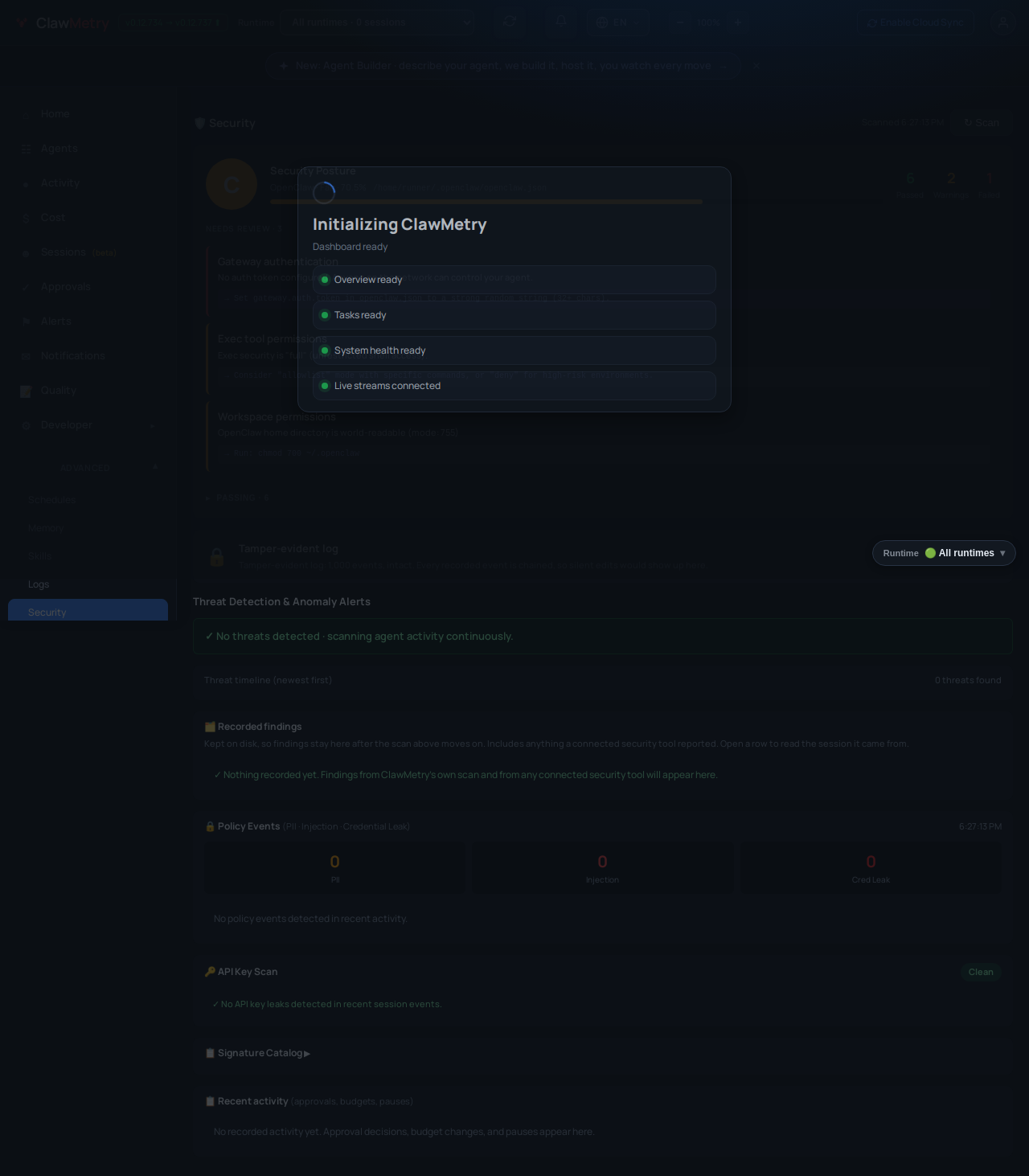Open the floating Runtime All runtimes selector
The height and width of the screenshot is (1176, 1029).
pyautogui.click(x=944, y=553)
